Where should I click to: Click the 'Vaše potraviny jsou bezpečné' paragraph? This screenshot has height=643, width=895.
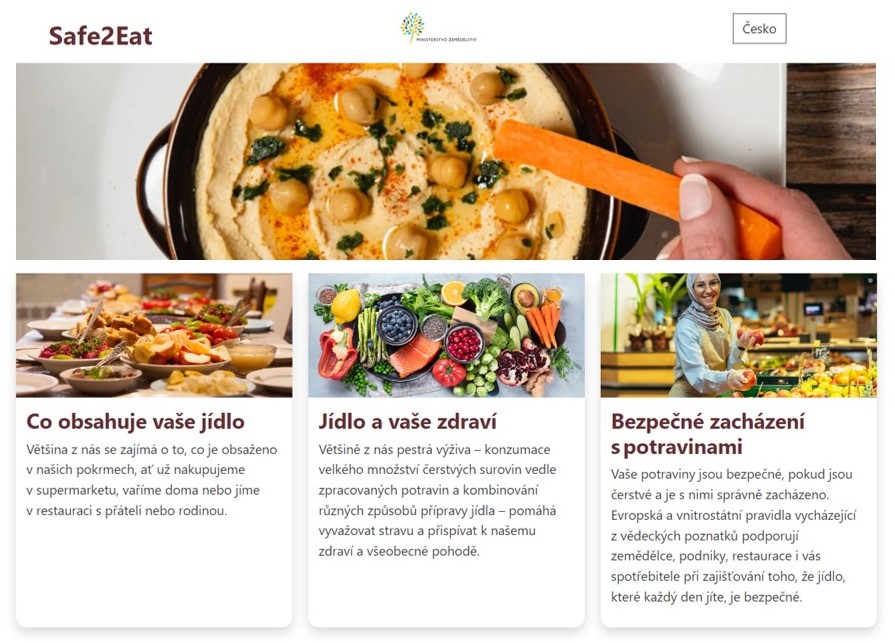(733, 535)
